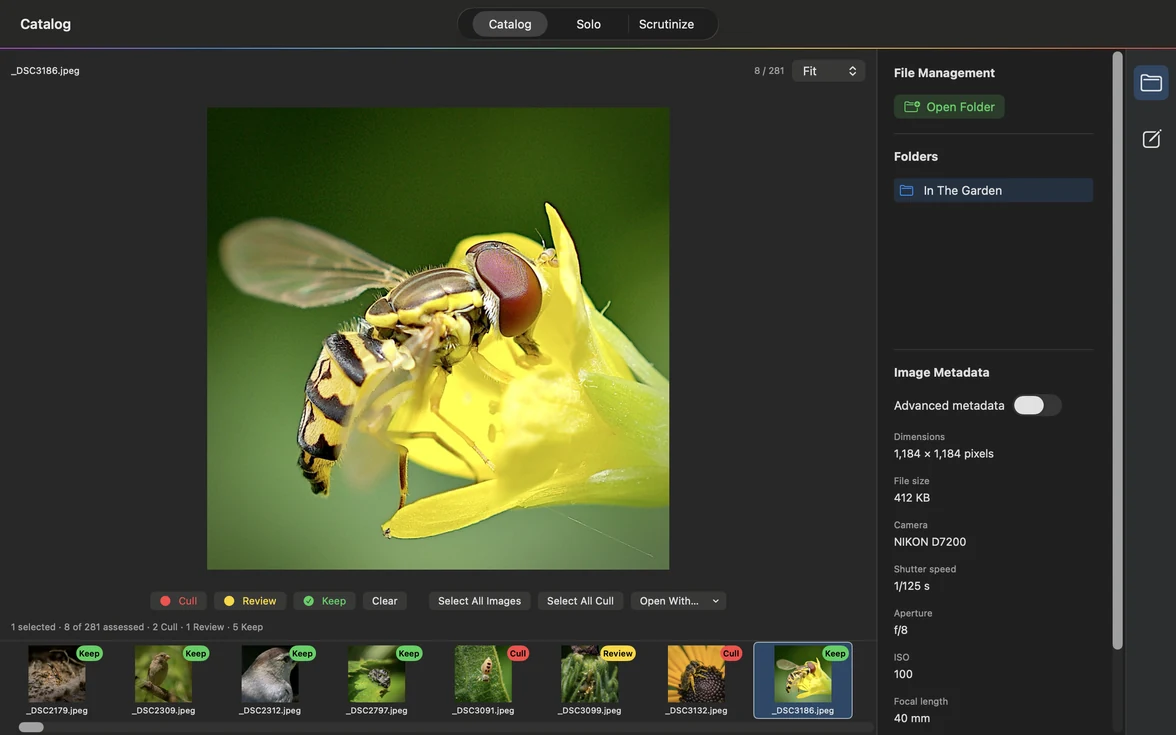This screenshot has width=1176, height=735.
Task: Click the 40 mm focal length value
Action: point(911,718)
